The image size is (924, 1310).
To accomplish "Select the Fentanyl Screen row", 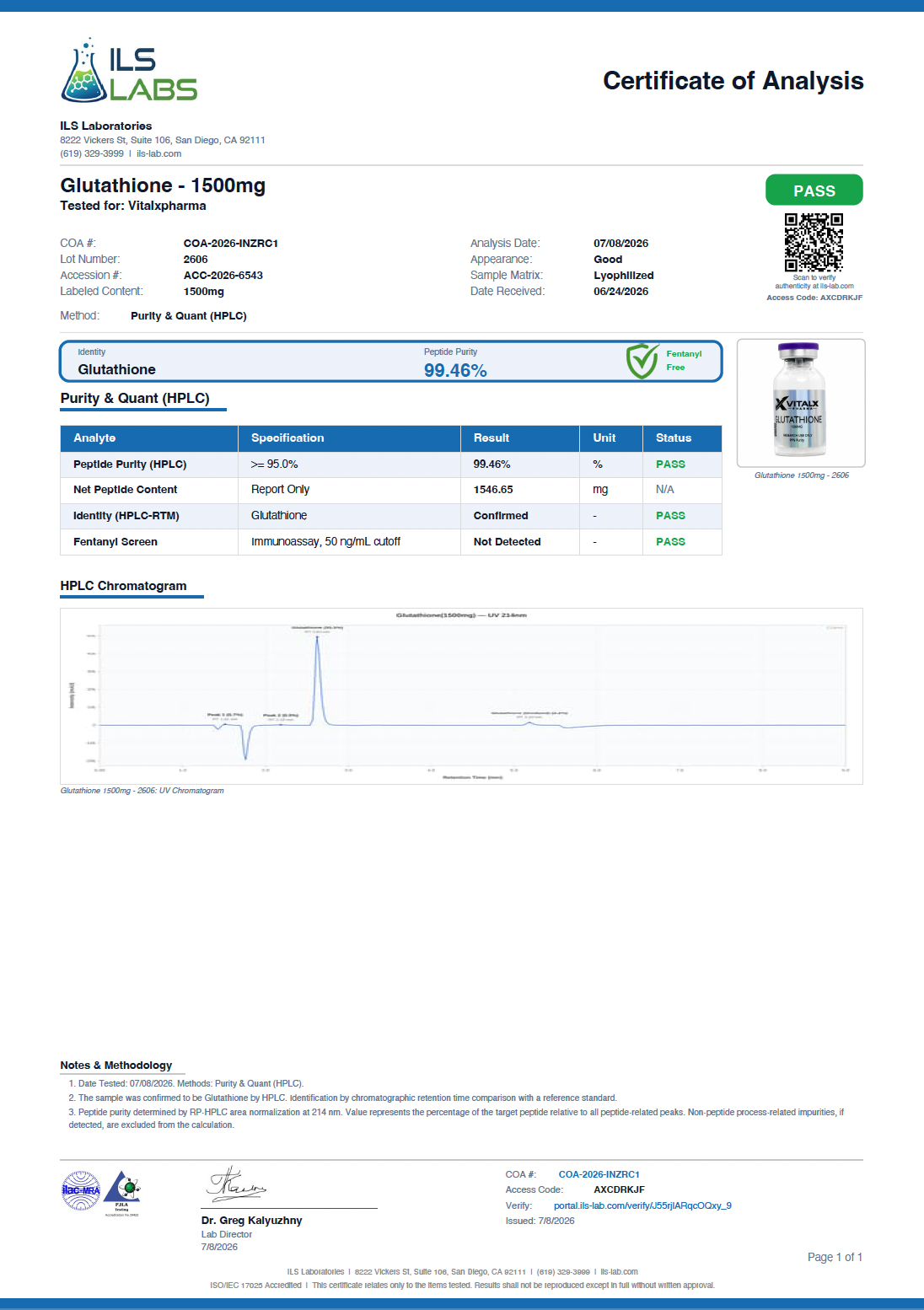I will point(391,542).
